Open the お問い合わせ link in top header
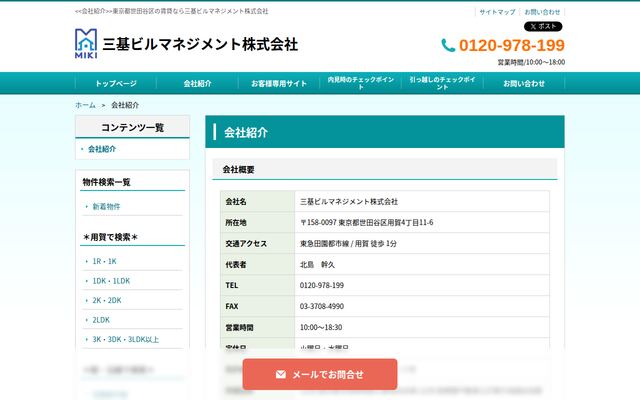Image resolution: width=640 pixels, height=400 pixels. point(542,12)
